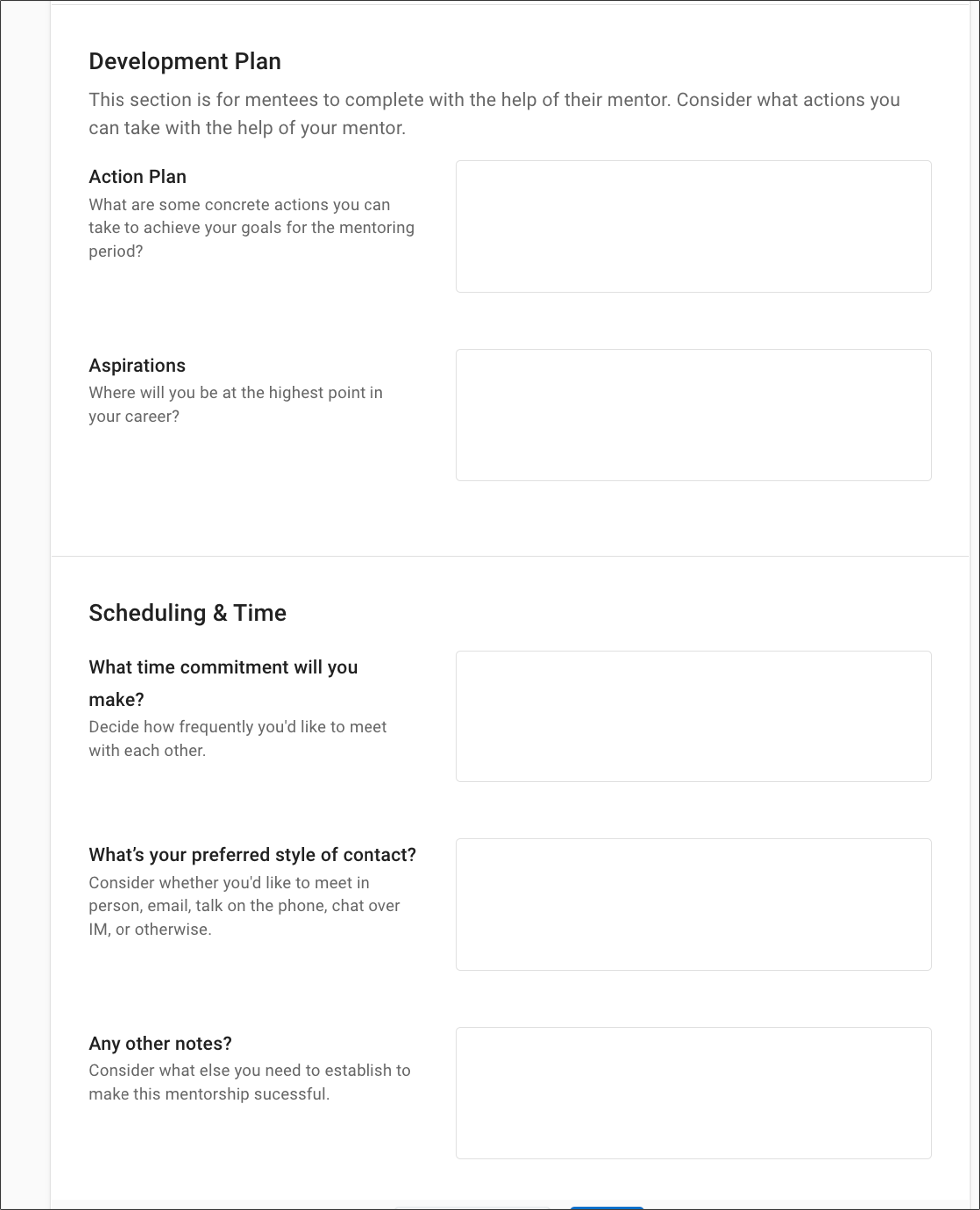The width and height of the screenshot is (980, 1210).
Task: Click the Scheduling & Time section heading
Action: 187,613
